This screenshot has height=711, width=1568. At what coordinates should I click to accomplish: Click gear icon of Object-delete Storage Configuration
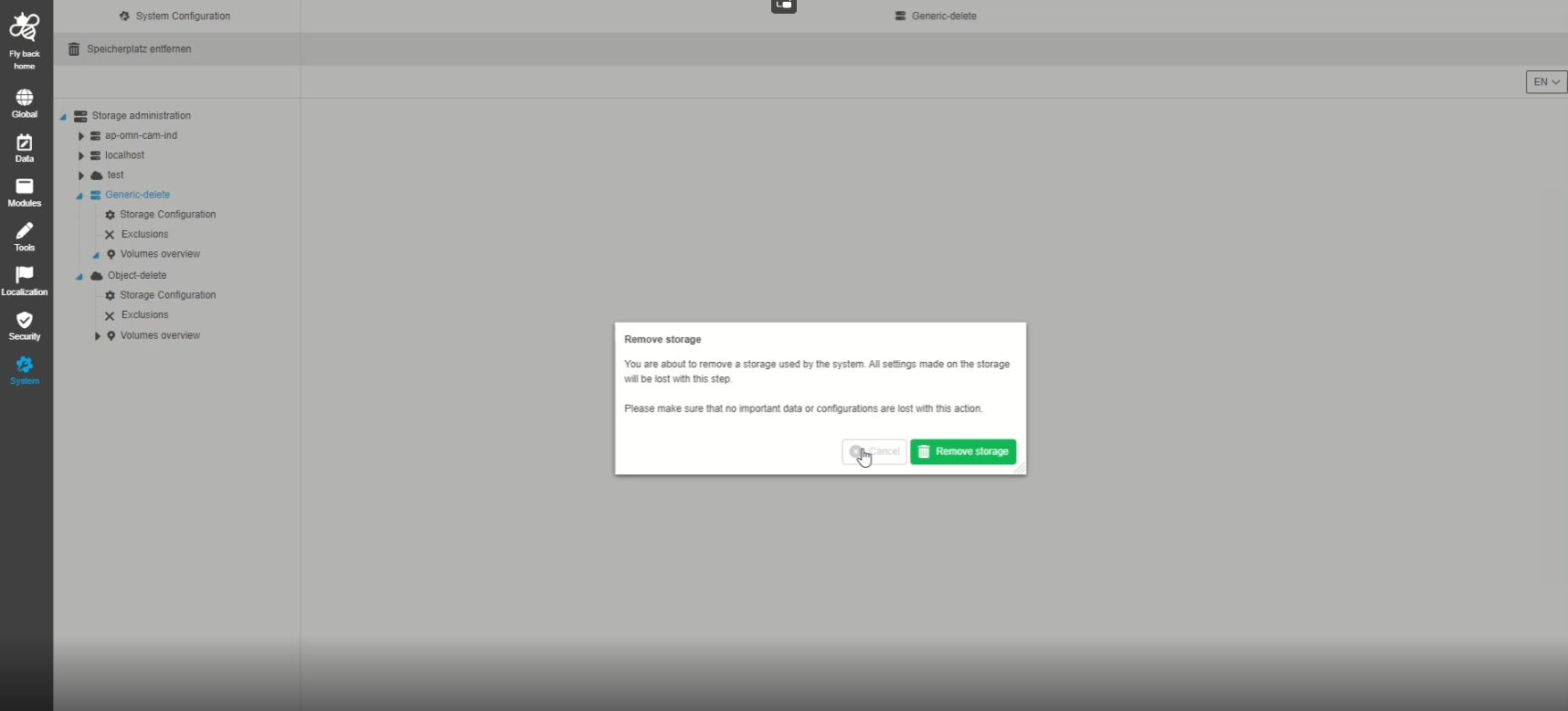pos(110,296)
